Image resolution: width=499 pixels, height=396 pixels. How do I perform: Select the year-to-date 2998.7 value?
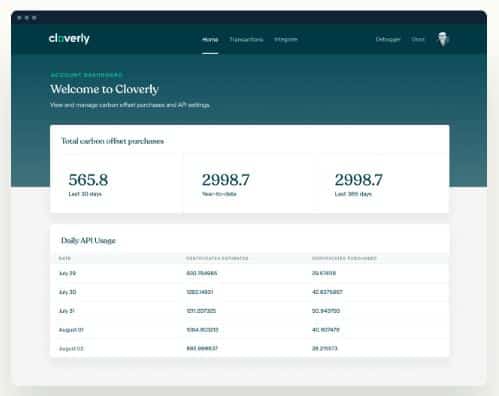[226, 180]
